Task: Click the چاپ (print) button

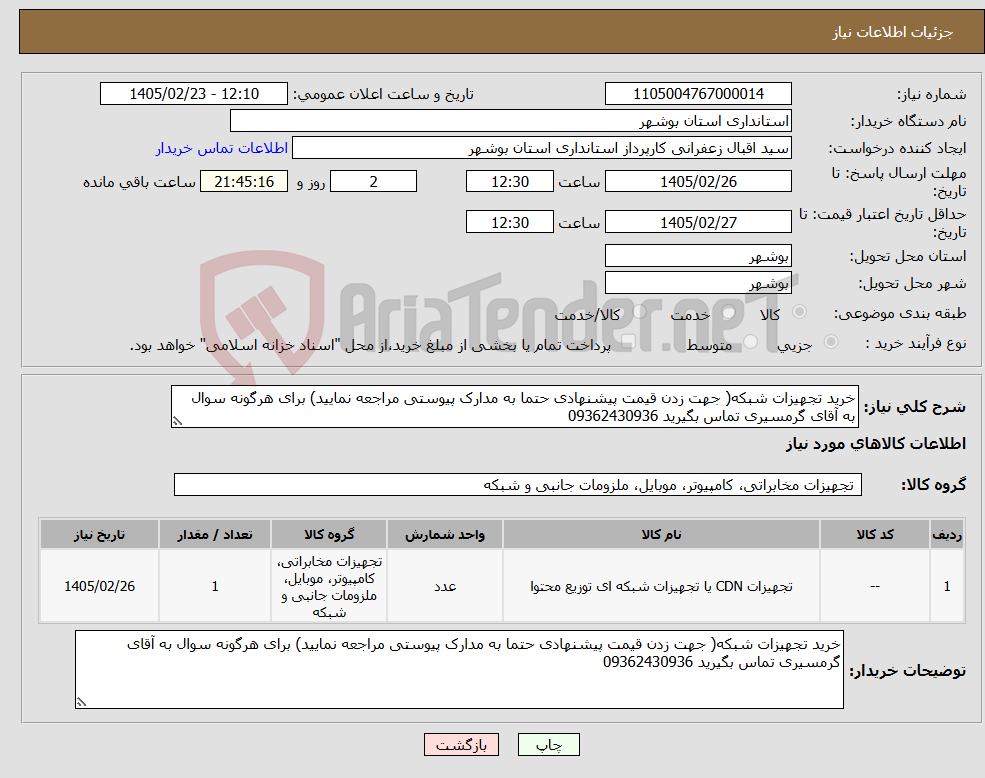Action: [x=548, y=745]
